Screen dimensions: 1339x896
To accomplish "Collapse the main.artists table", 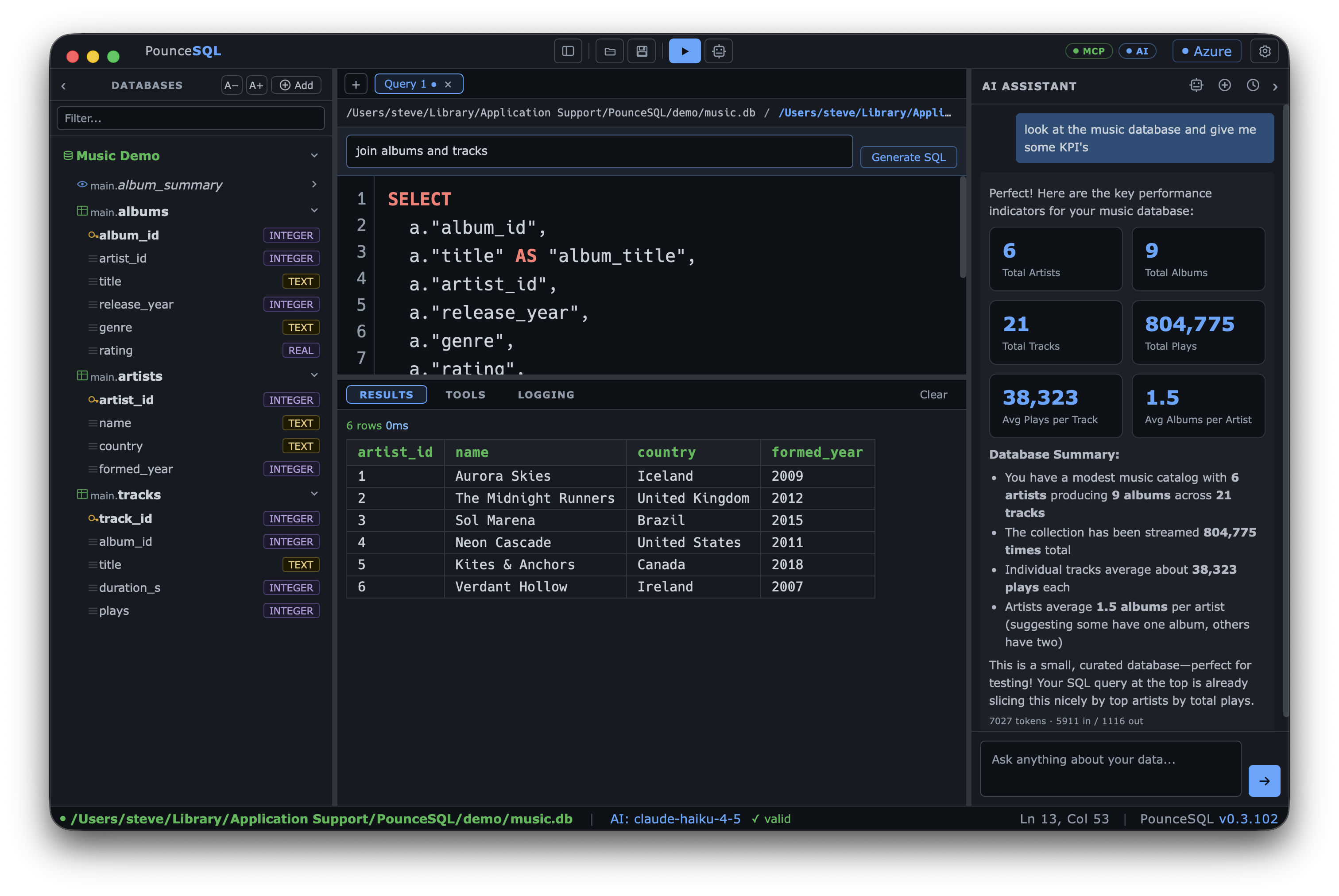I will pyautogui.click(x=314, y=375).
